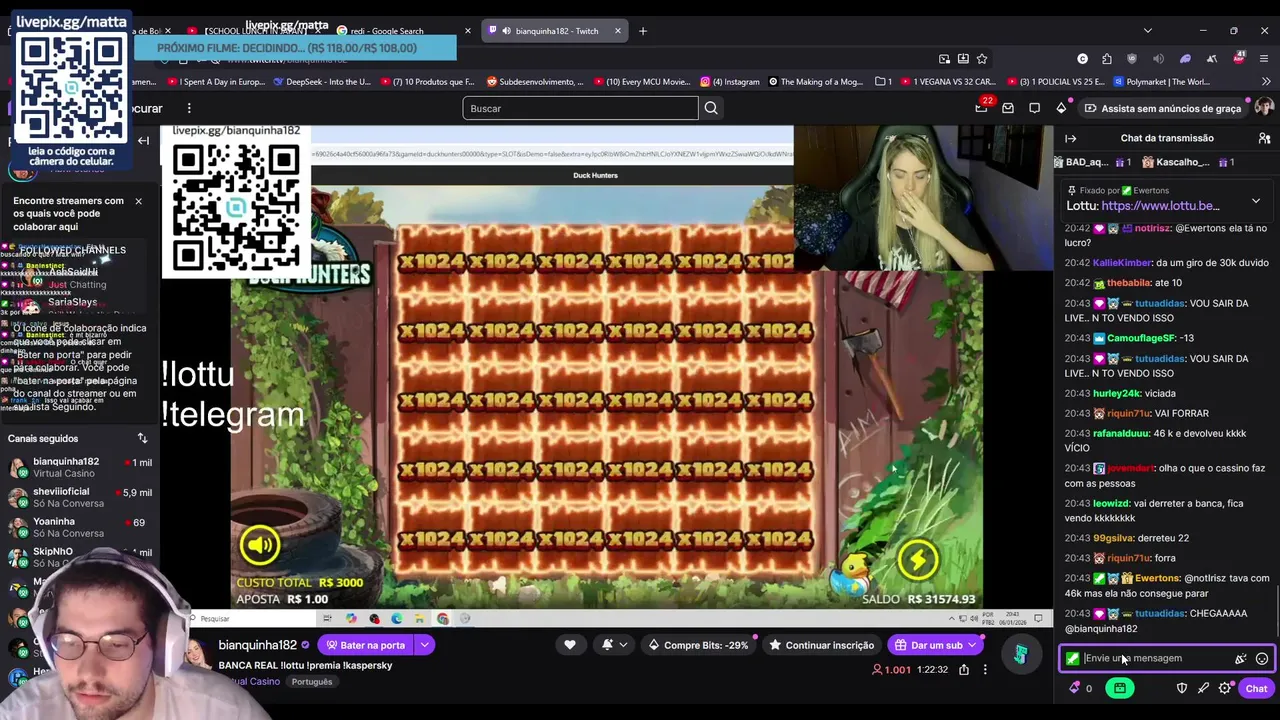This screenshot has height=720, width=1280.
Task: Open the browser extensions puzzle icon
Action: coord(1107,59)
